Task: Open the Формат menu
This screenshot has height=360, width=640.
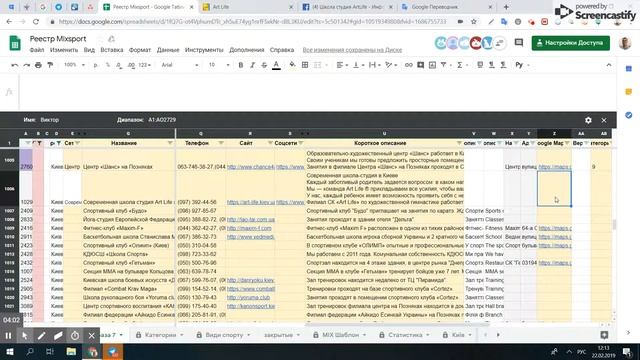Action: pos(140,50)
